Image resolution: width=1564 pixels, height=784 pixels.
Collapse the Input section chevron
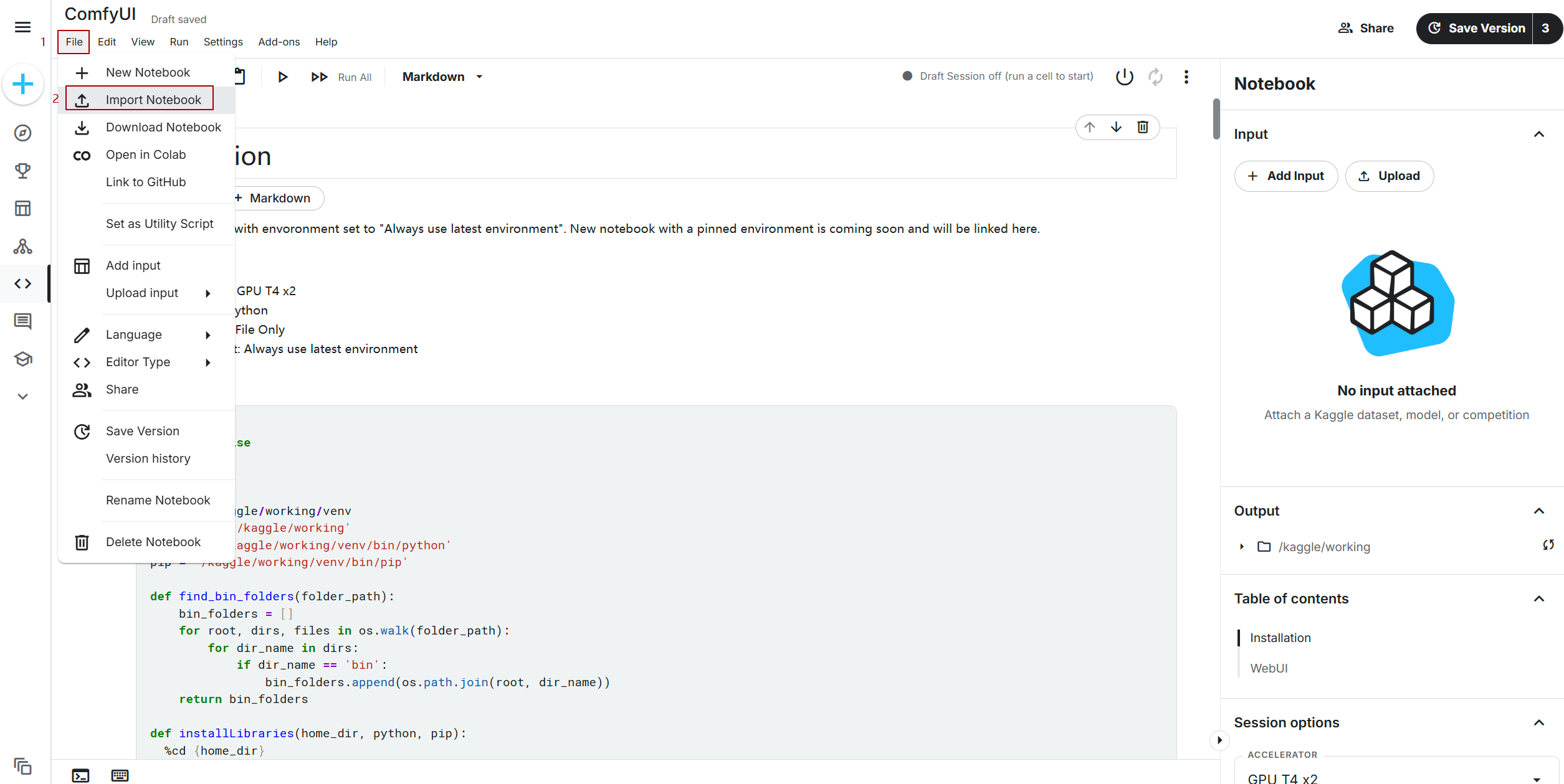coord(1538,134)
